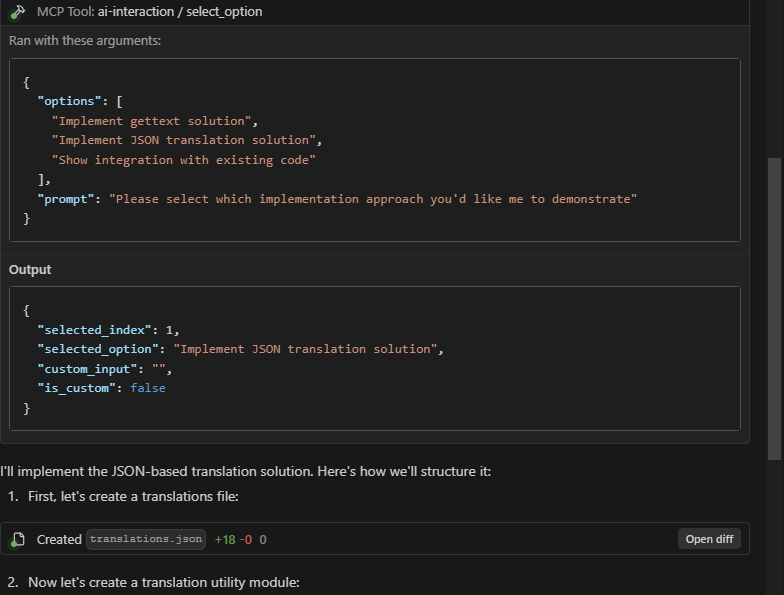Image resolution: width=784 pixels, height=595 pixels.
Task: Collapse the MCP Tool ai-interaction / select_option header
Action: (x=150, y=11)
